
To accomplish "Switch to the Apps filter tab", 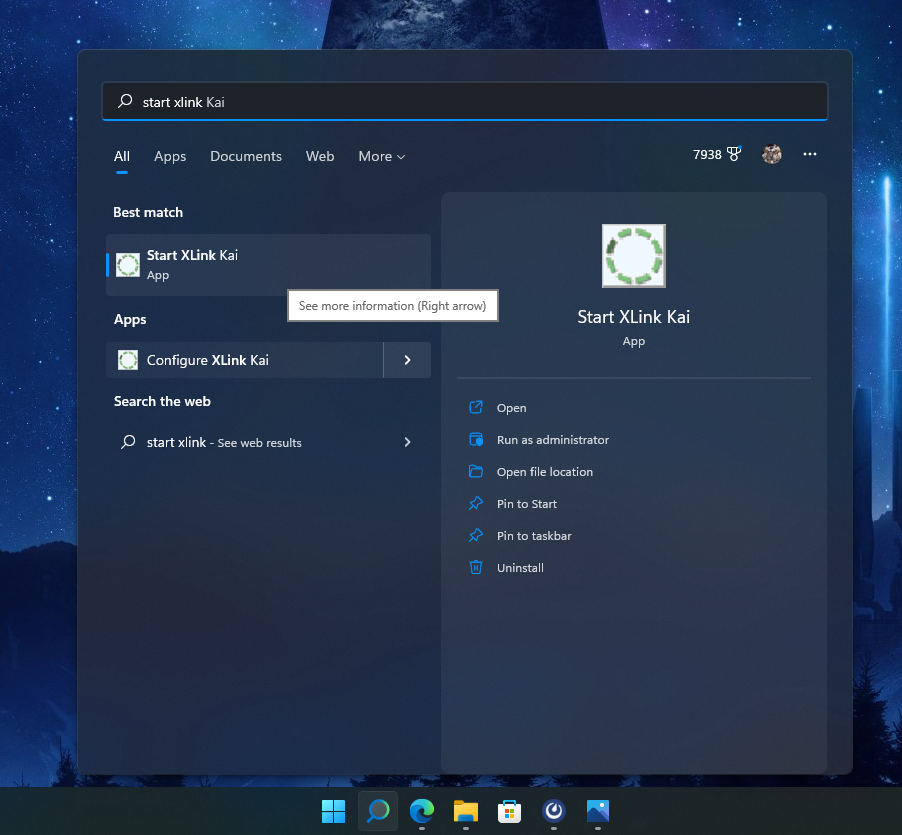I will pyautogui.click(x=170, y=157).
